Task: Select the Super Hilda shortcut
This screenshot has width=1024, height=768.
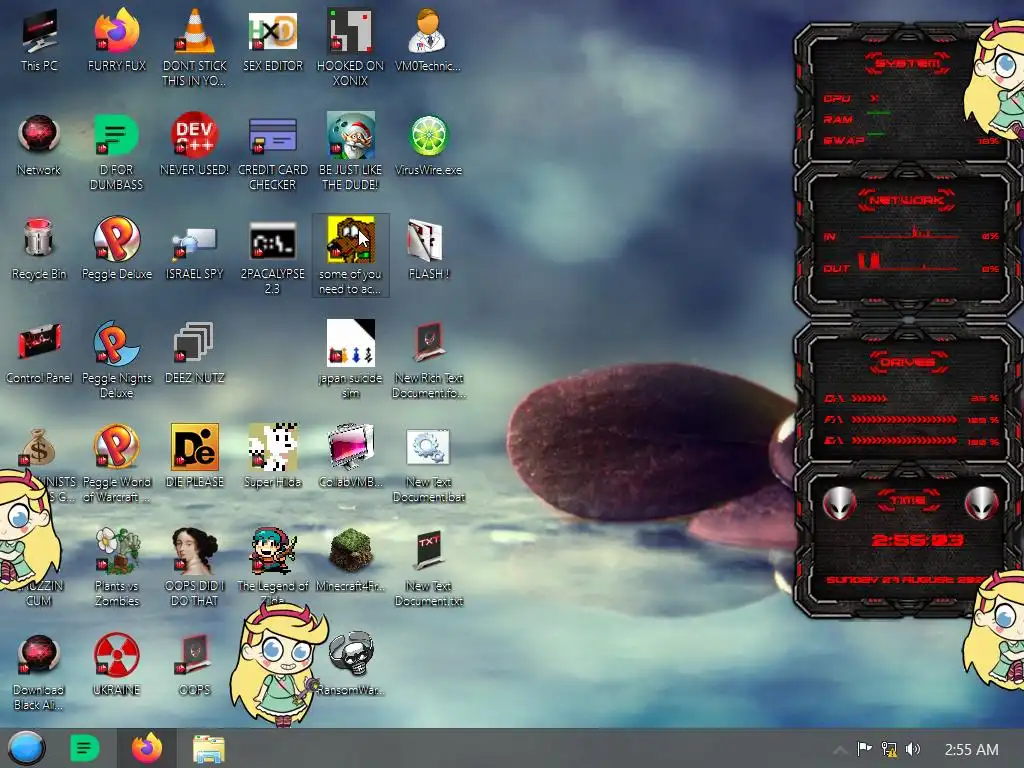Action: click(x=273, y=456)
